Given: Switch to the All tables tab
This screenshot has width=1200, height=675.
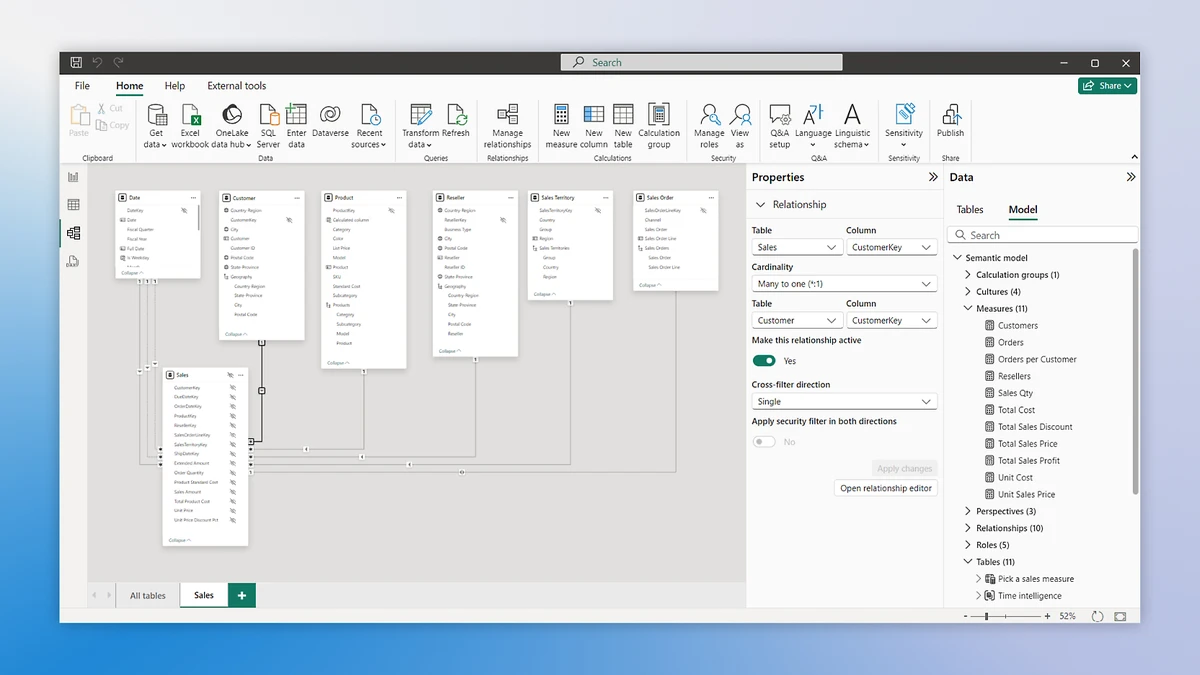Looking at the screenshot, I should [148, 595].
